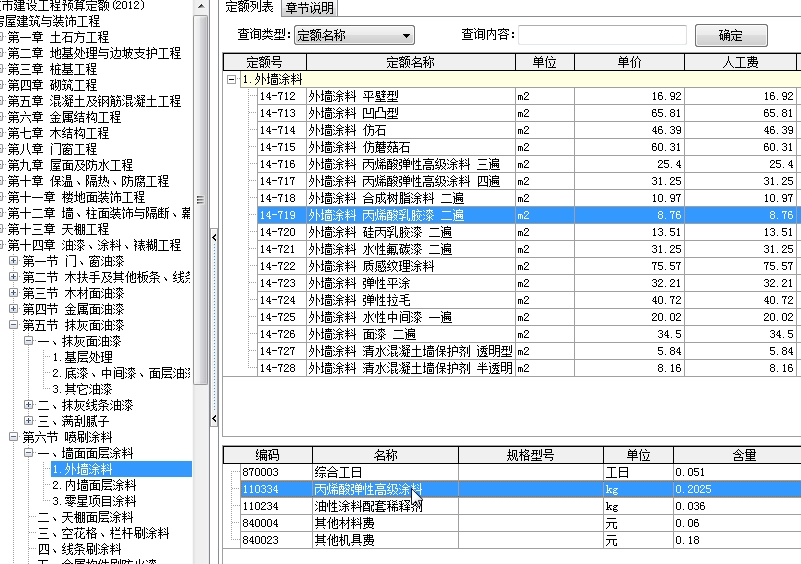This screenshot has width=801, height=564.
Task: Select material row 110234 油性涂料配套稀释剂
Action: (521, 506)
